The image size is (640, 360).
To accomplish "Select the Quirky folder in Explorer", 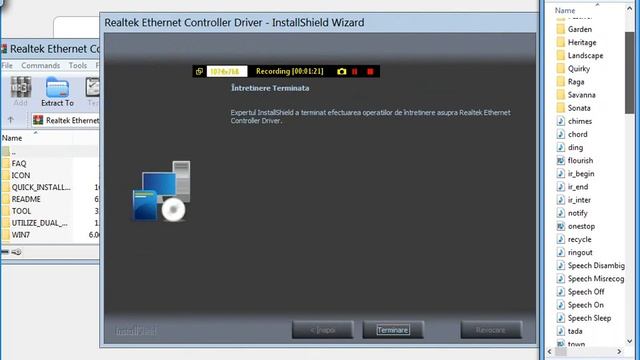I will pos(579,69).
